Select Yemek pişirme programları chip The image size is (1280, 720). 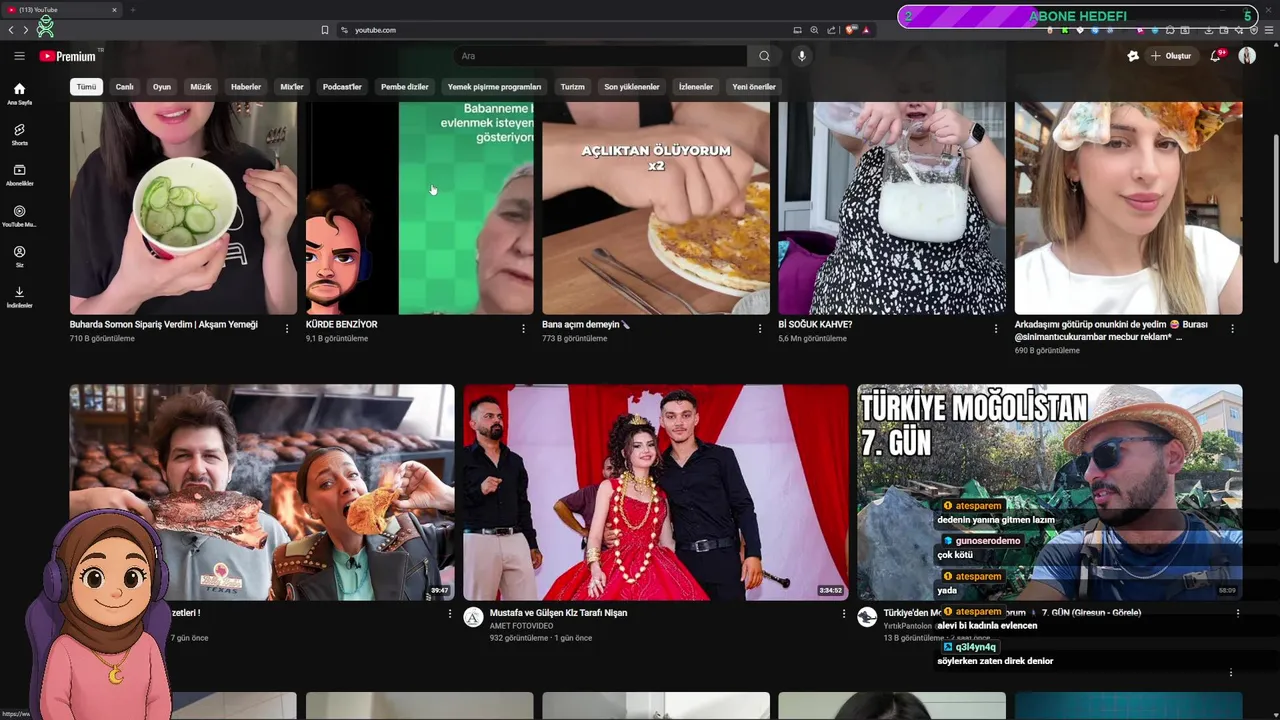(494, 87)
